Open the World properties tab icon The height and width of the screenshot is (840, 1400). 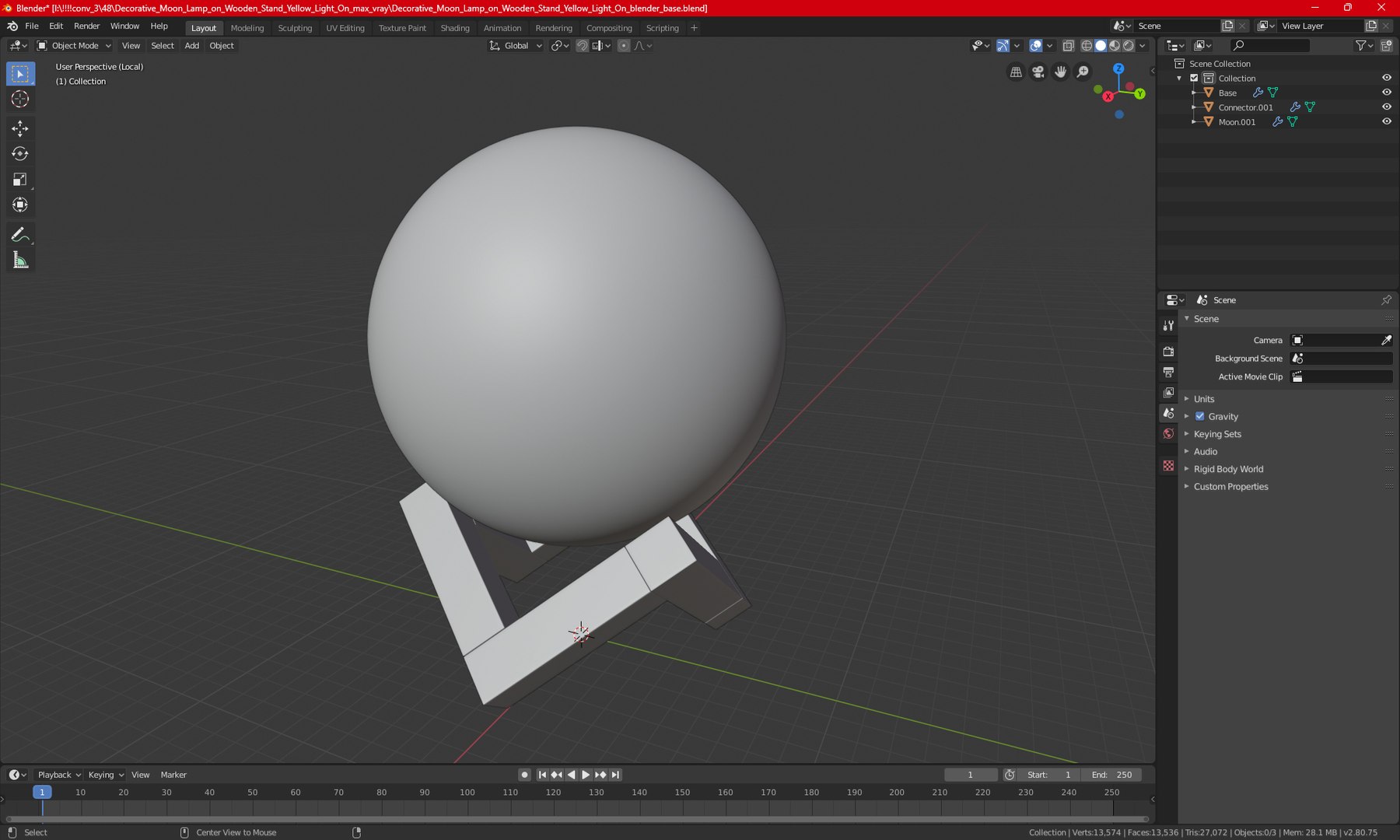pos(1168,434)
